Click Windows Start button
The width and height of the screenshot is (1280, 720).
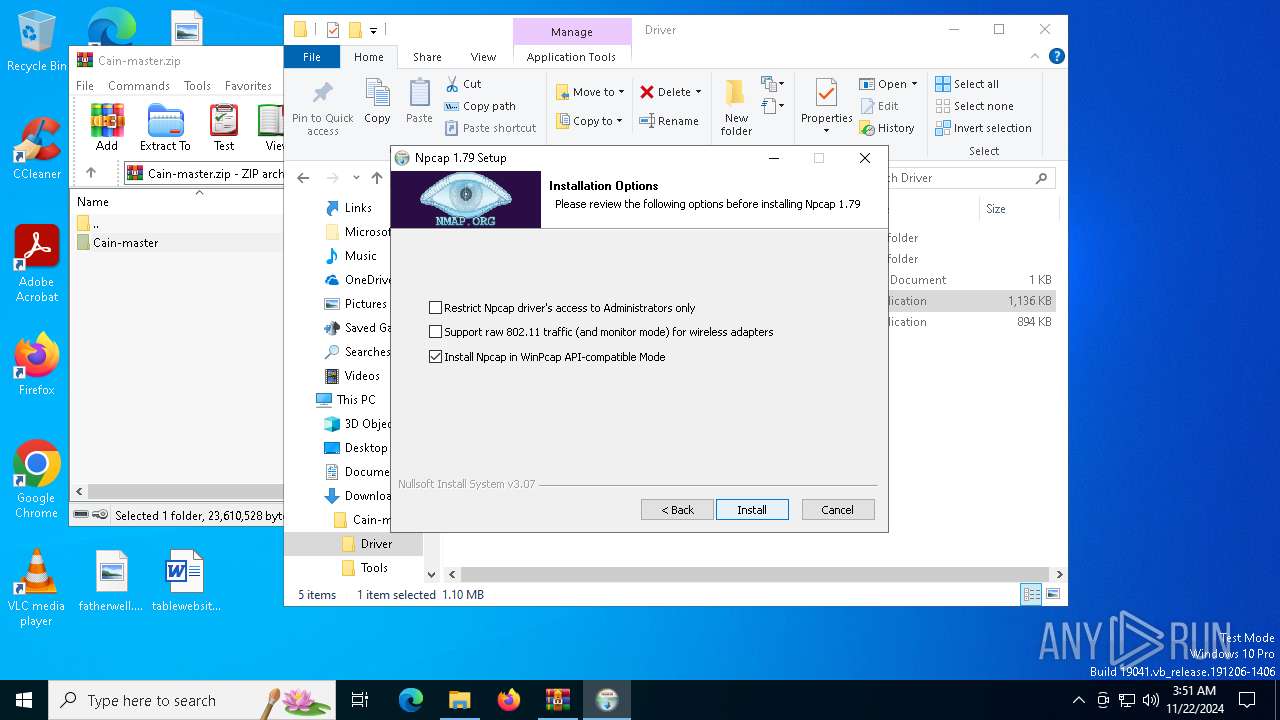tap(24, 700)
